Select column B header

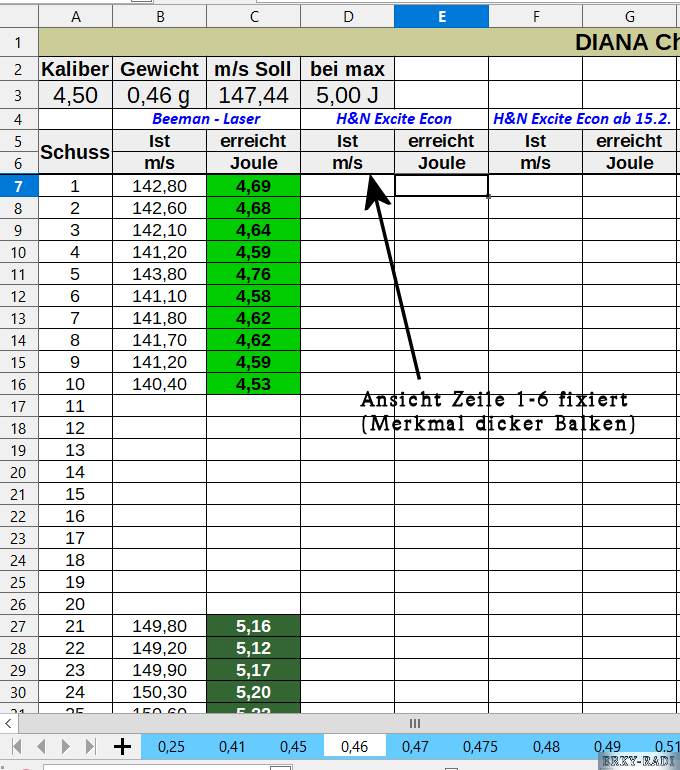(x=160, y=17)
